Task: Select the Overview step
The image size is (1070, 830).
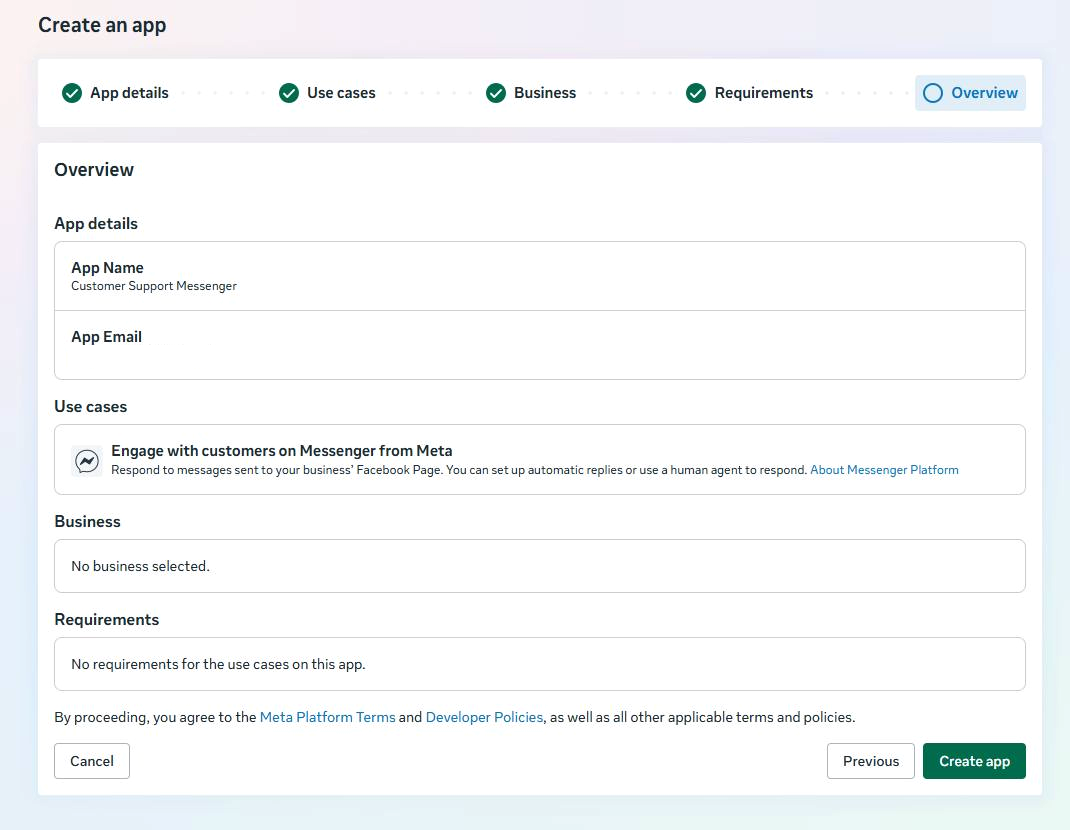Action: [970, 93]
